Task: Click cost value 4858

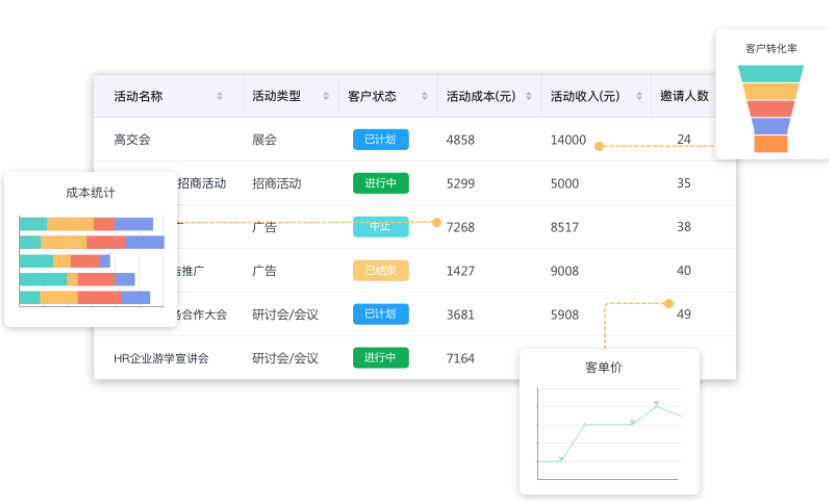Action: (x=460, y=140)
